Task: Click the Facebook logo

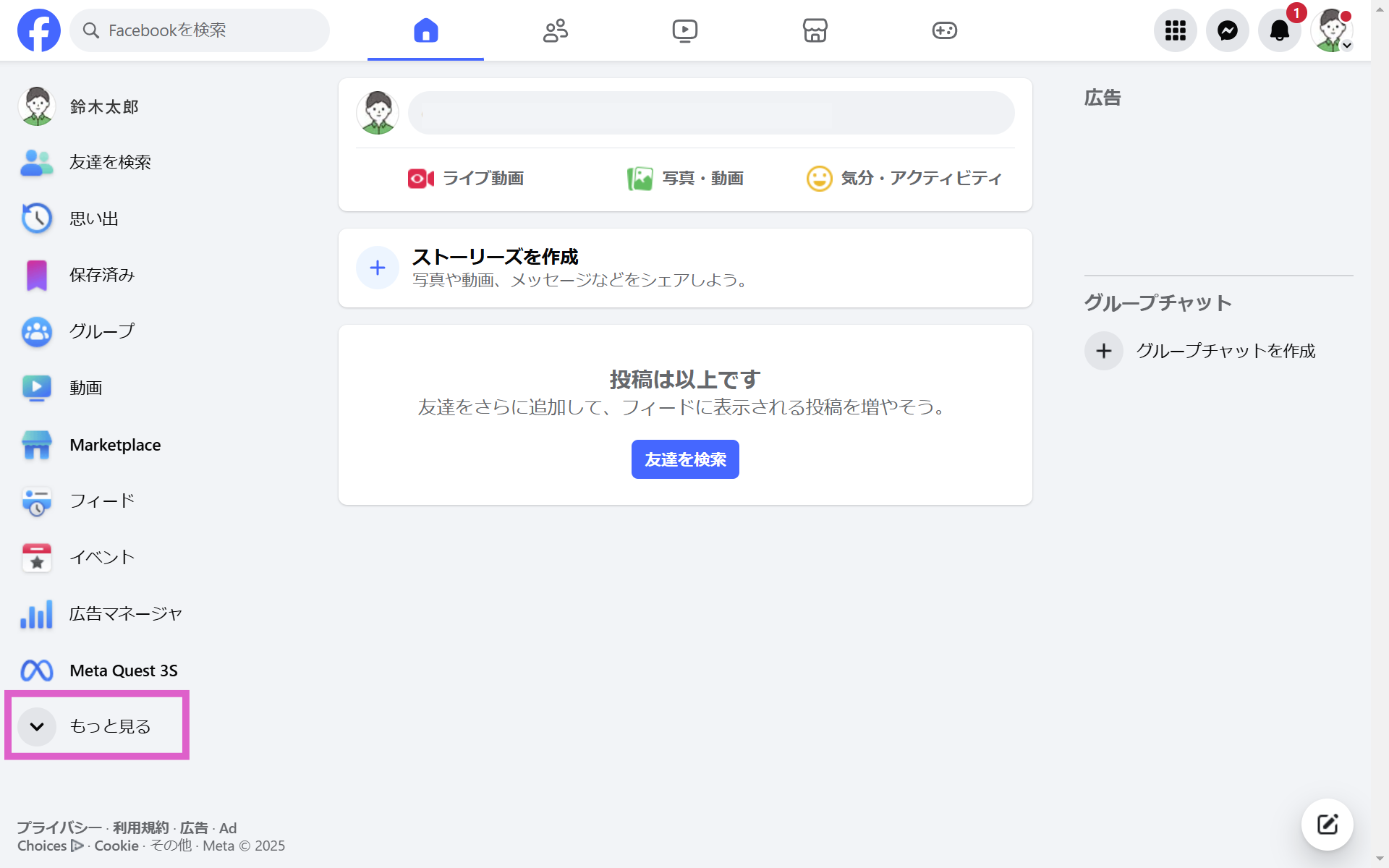Action: [x=39, y=30]
